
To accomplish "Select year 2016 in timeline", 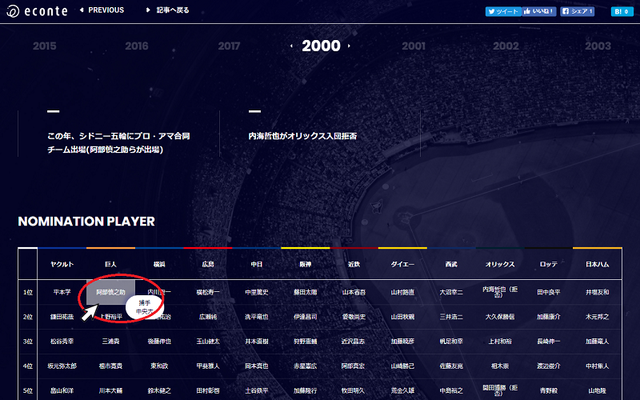I will [137, 46].
